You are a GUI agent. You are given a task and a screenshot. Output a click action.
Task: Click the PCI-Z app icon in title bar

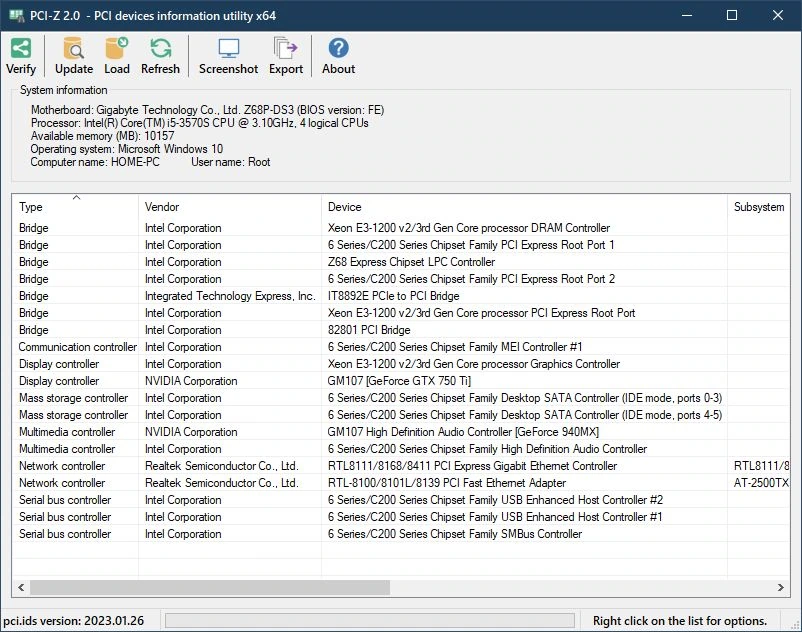coord(16,15)
